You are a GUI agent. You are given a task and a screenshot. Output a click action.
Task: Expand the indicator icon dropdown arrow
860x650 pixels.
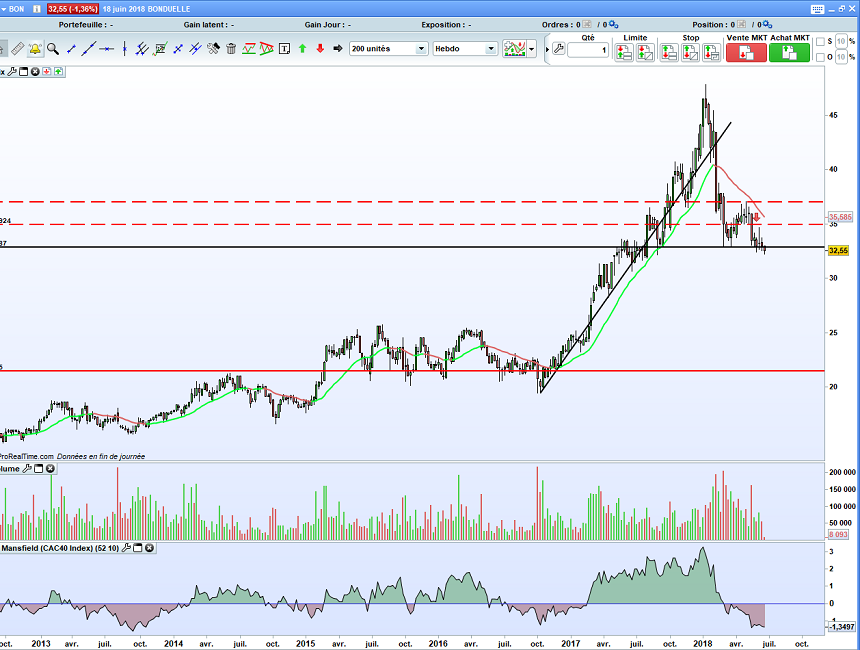(x=531, y=49)
